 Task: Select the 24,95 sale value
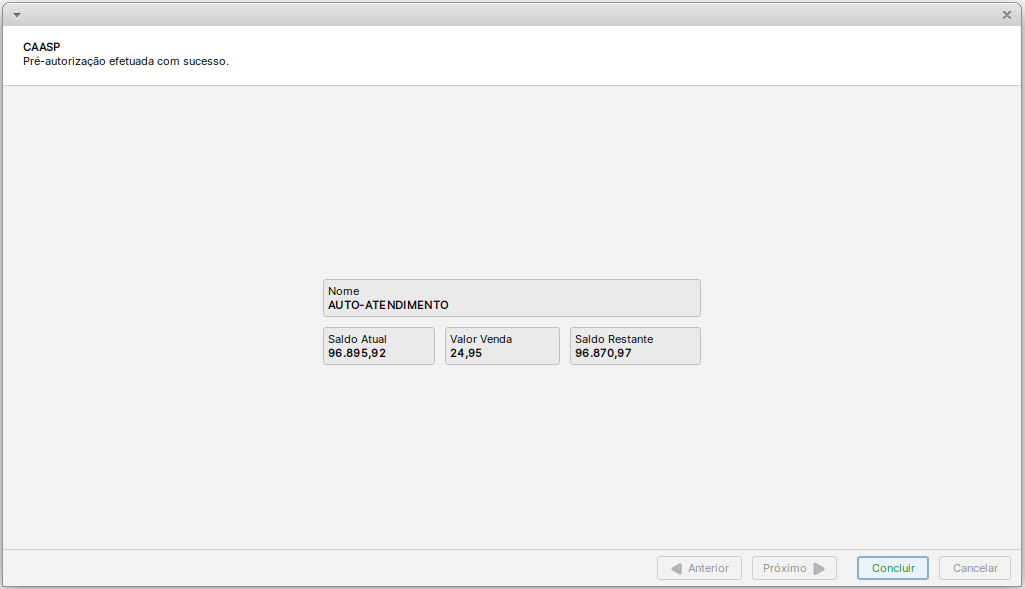click(x=466, y=353)
